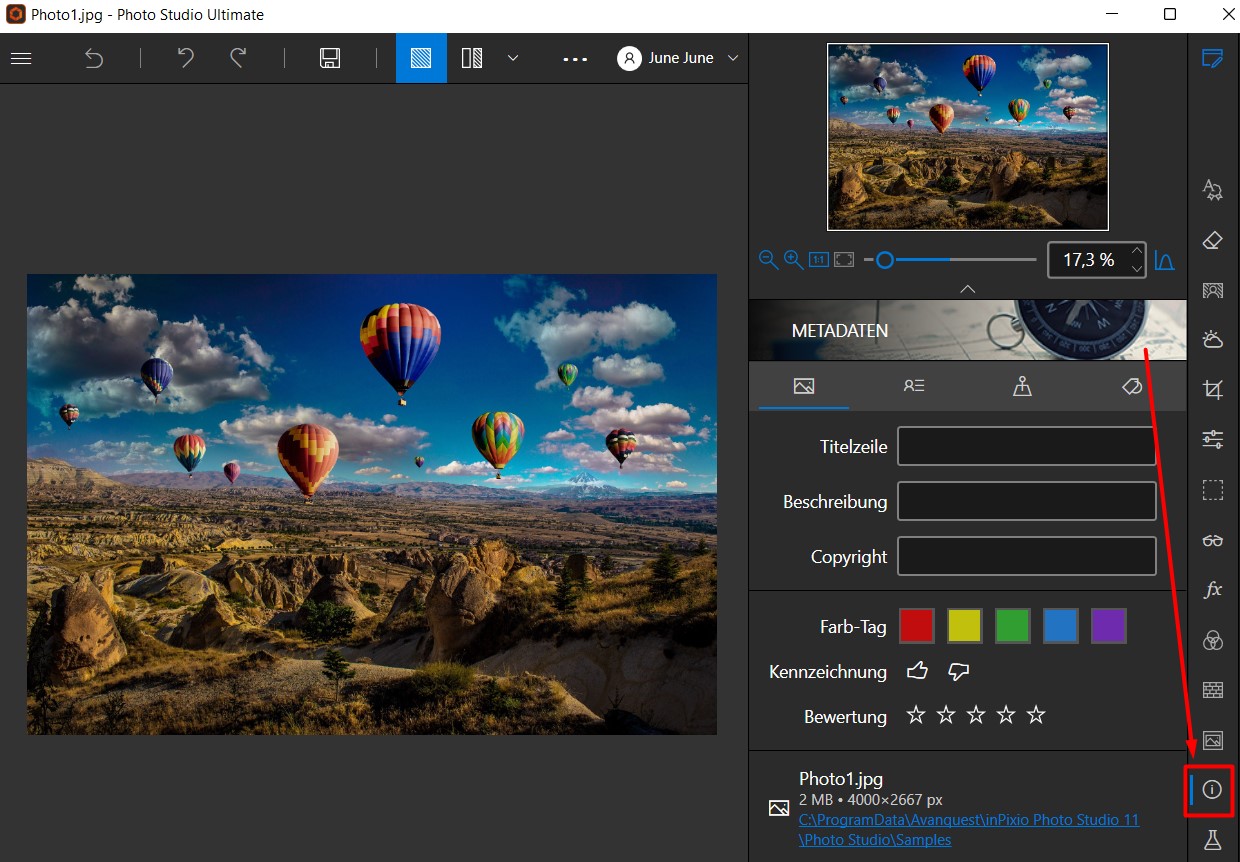Click the zoom slider handle
The width and height of the screenshot is (1240, 862).
[x=884, y=260]
